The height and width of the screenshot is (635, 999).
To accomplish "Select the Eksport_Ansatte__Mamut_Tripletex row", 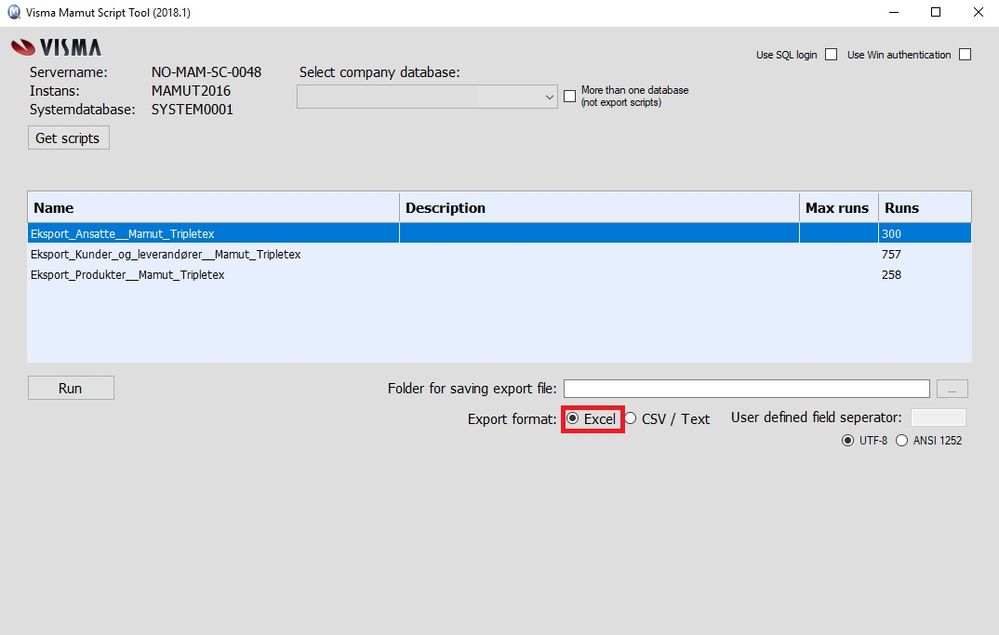I will tap(500, 233).
